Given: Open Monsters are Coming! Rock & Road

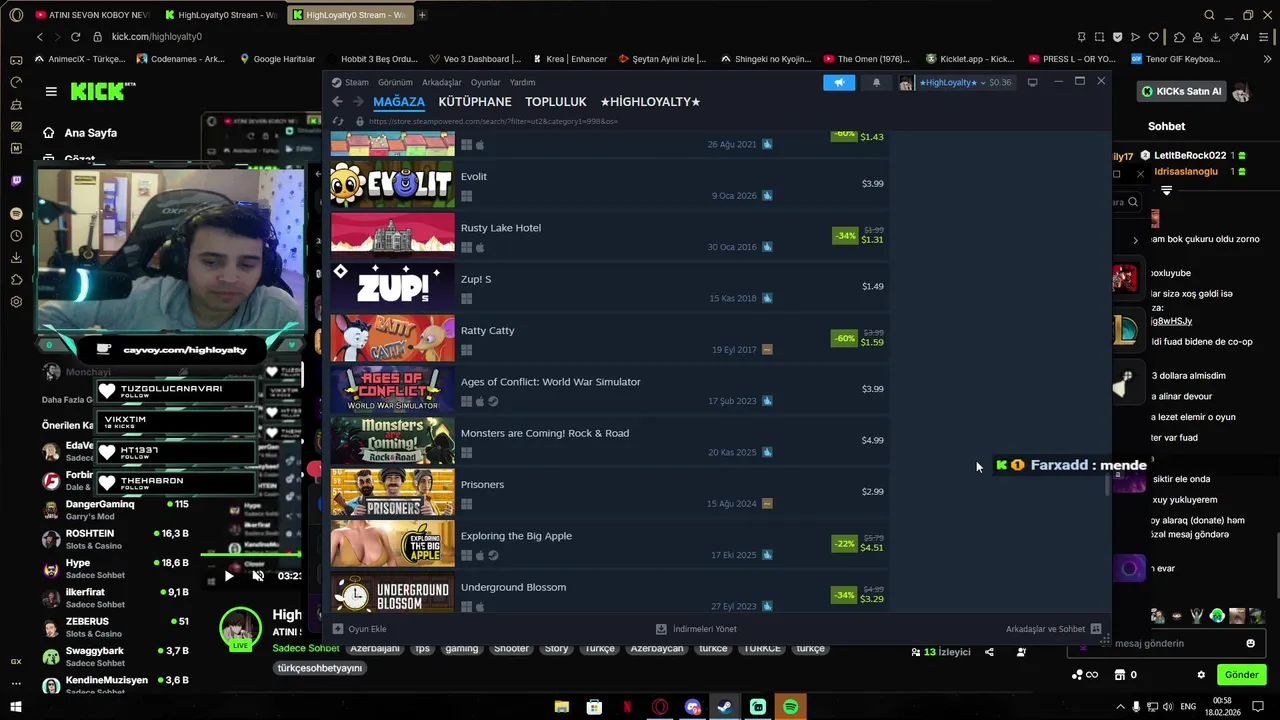Looking at the screenshot, I should (608, 440).
